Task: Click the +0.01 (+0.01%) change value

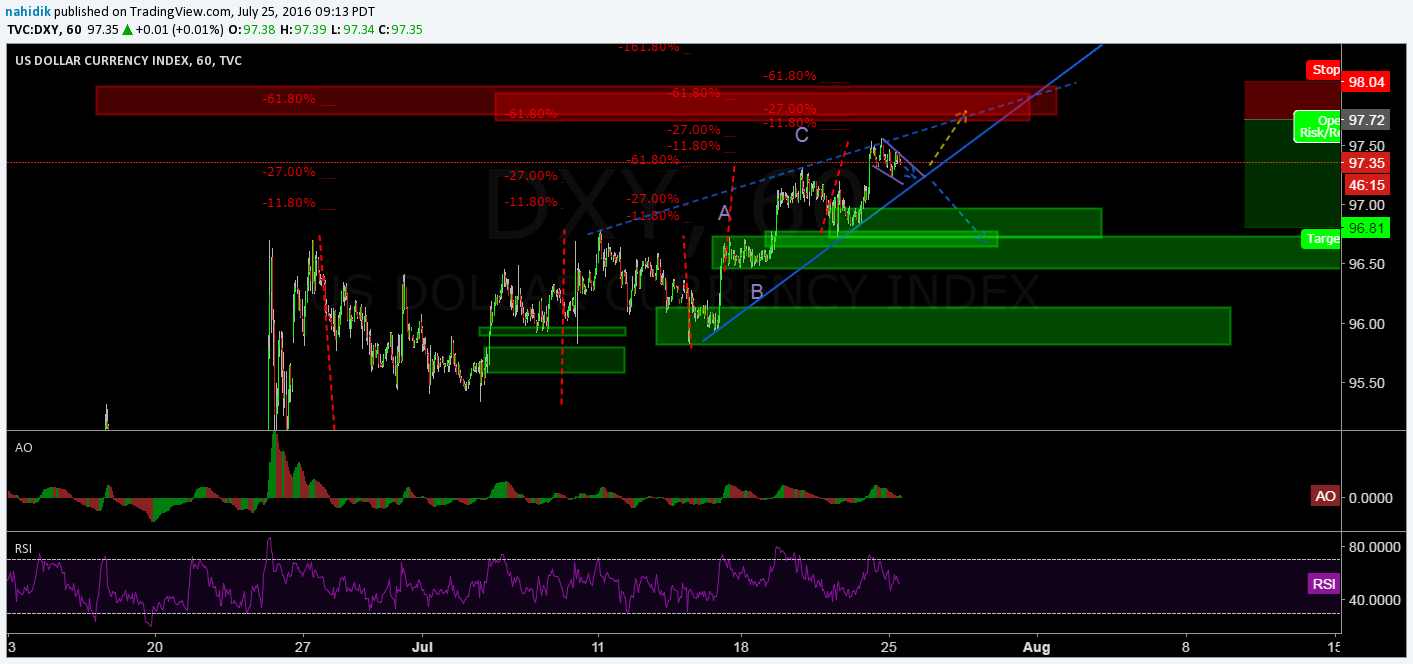Action: (178, 29)
